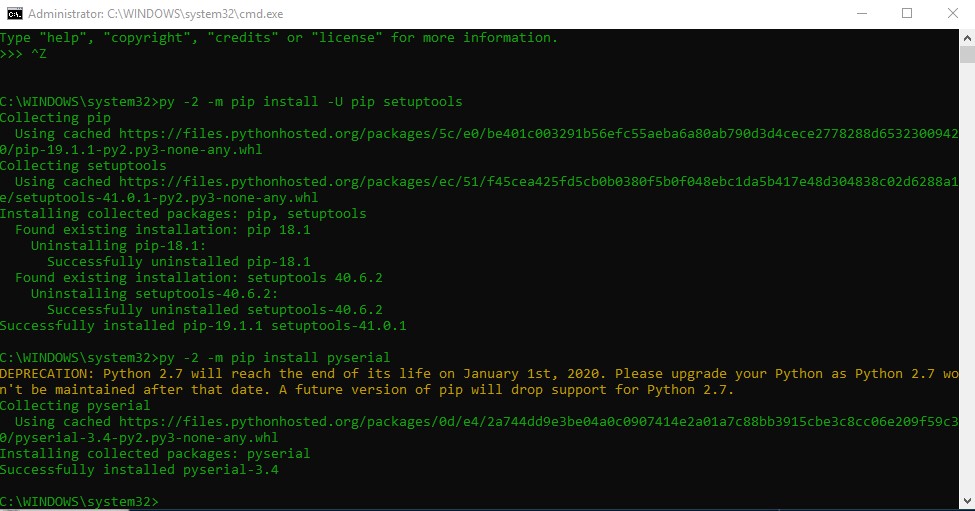This screenshot has width=975, height=511.
Task: Click the pythonhosted URL containing 'packages/5c/e0'
Action: pyautogui.click(x=538, y=134)
